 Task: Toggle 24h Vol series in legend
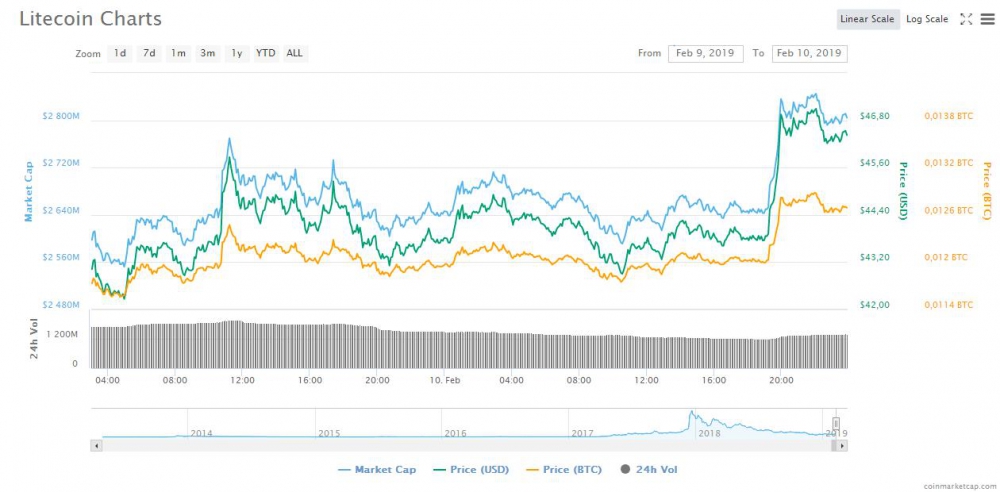click(x=648, y=470)
